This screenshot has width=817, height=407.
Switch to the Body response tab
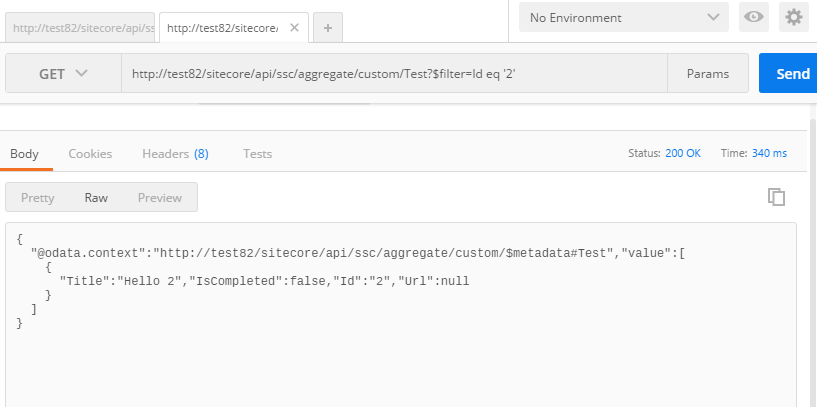[x=24, y=154]
